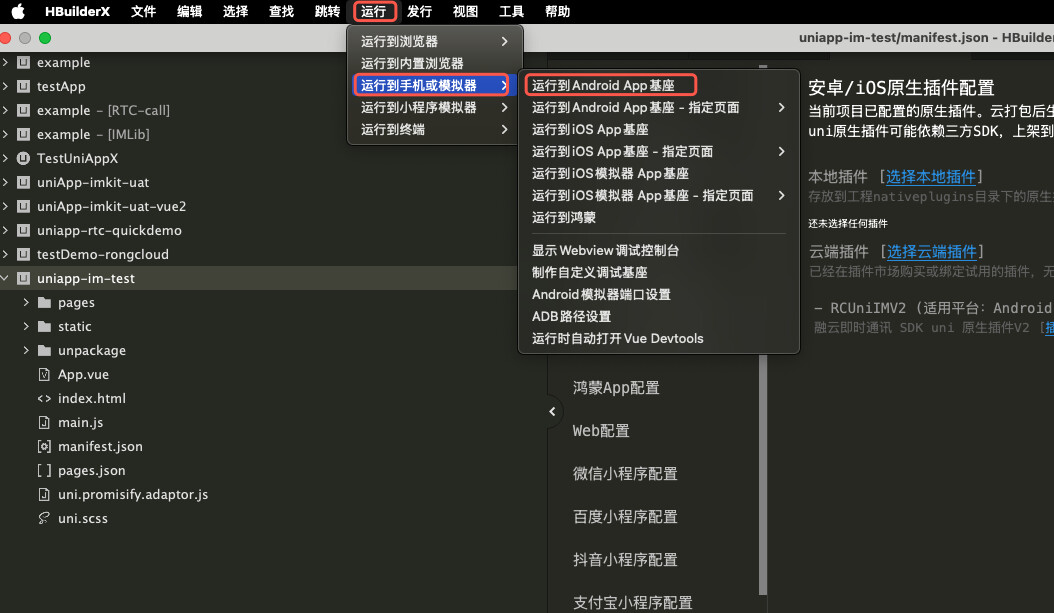Open the 发行 menu in menu bar
Viewport: 1054px width, 613px height.
point(419,12)
